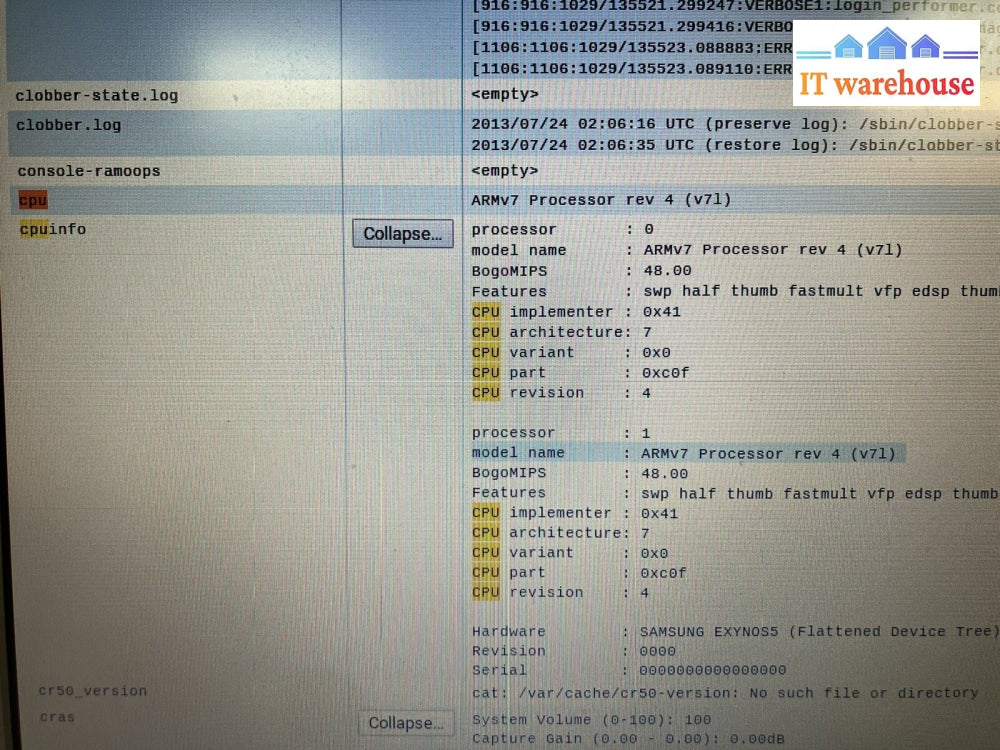
Task: Click the cr50-version 'No such file' message
Action: click(x=724, y=692)
